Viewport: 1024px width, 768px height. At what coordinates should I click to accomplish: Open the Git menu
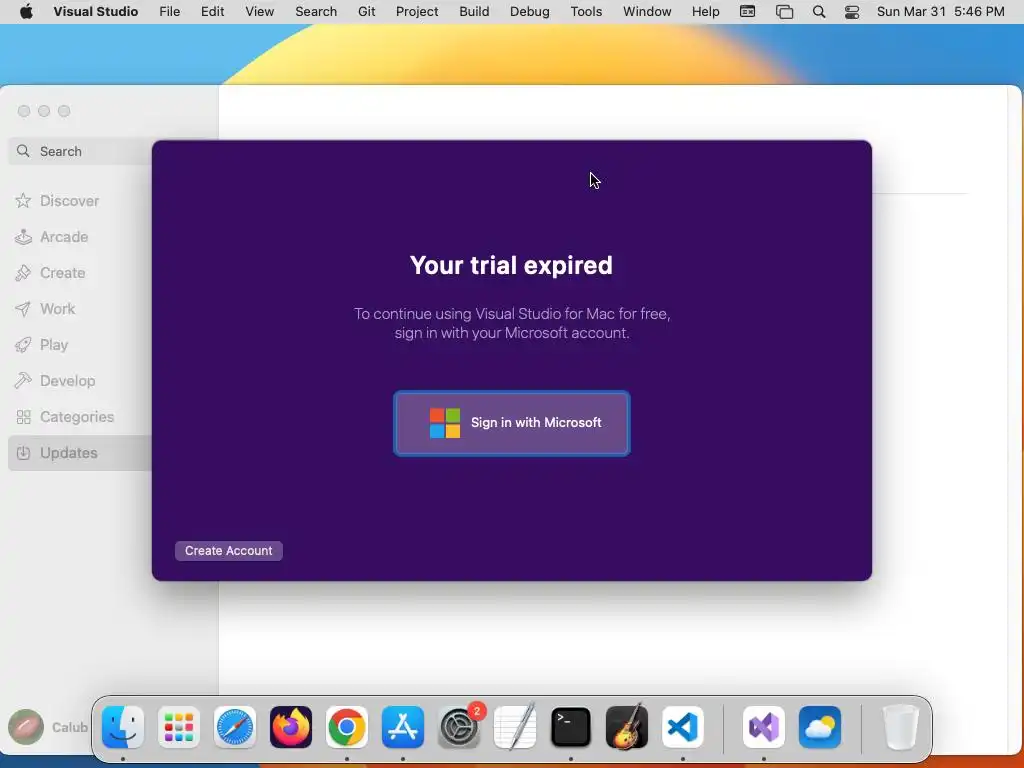coord(366,12)
